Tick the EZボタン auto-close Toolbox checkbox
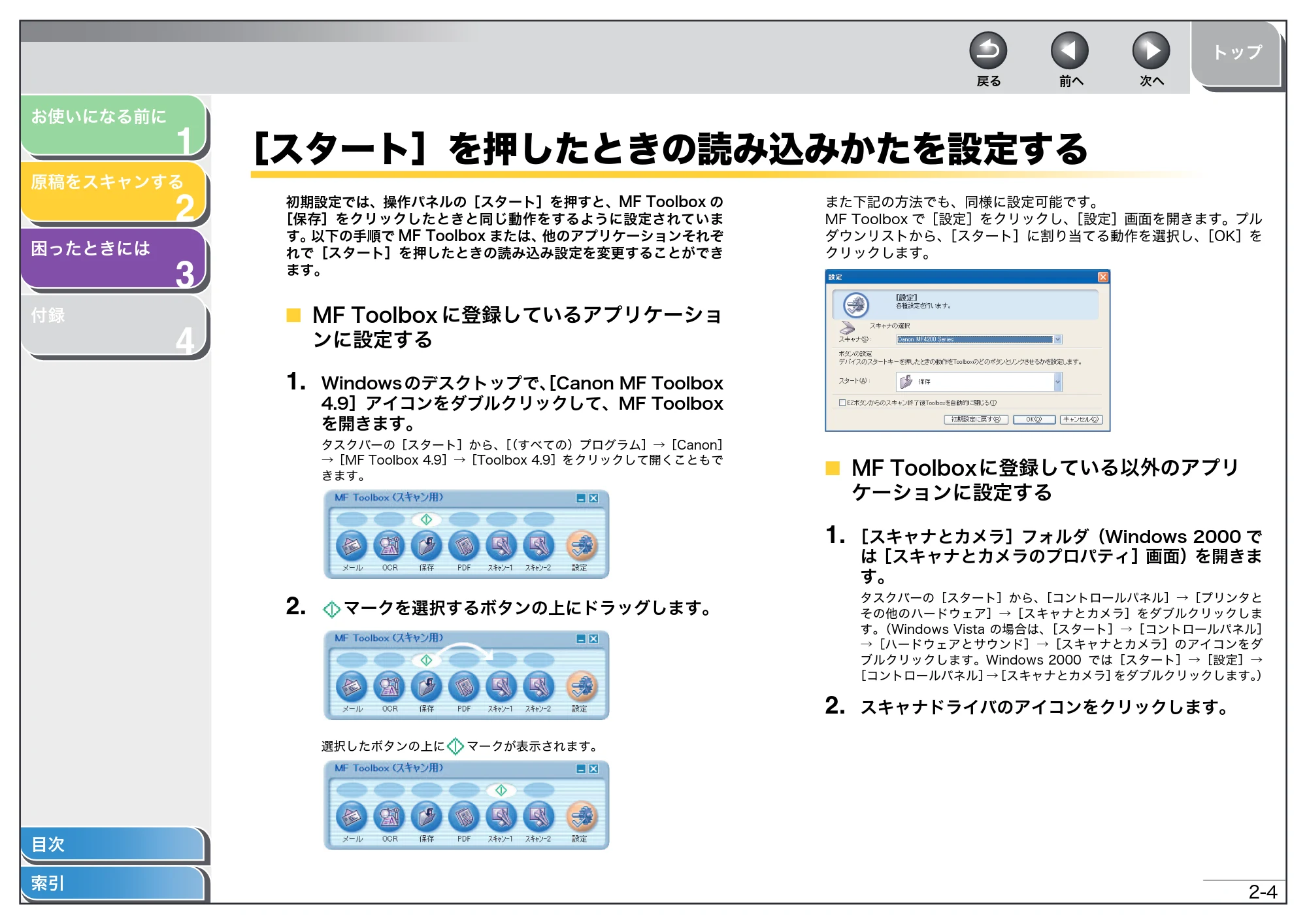 tap(842, 403)
